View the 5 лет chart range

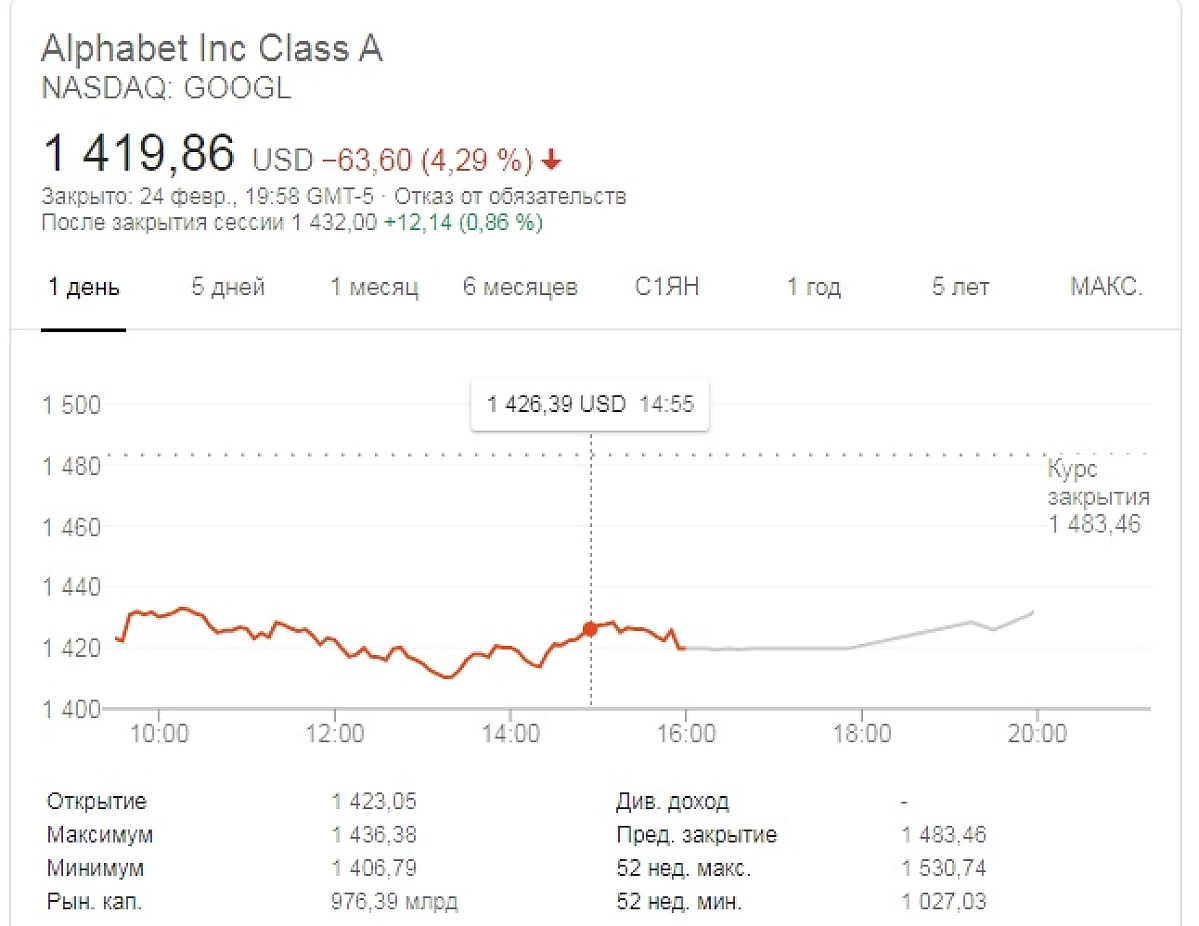pyautogui.click(x=960, y=287)
